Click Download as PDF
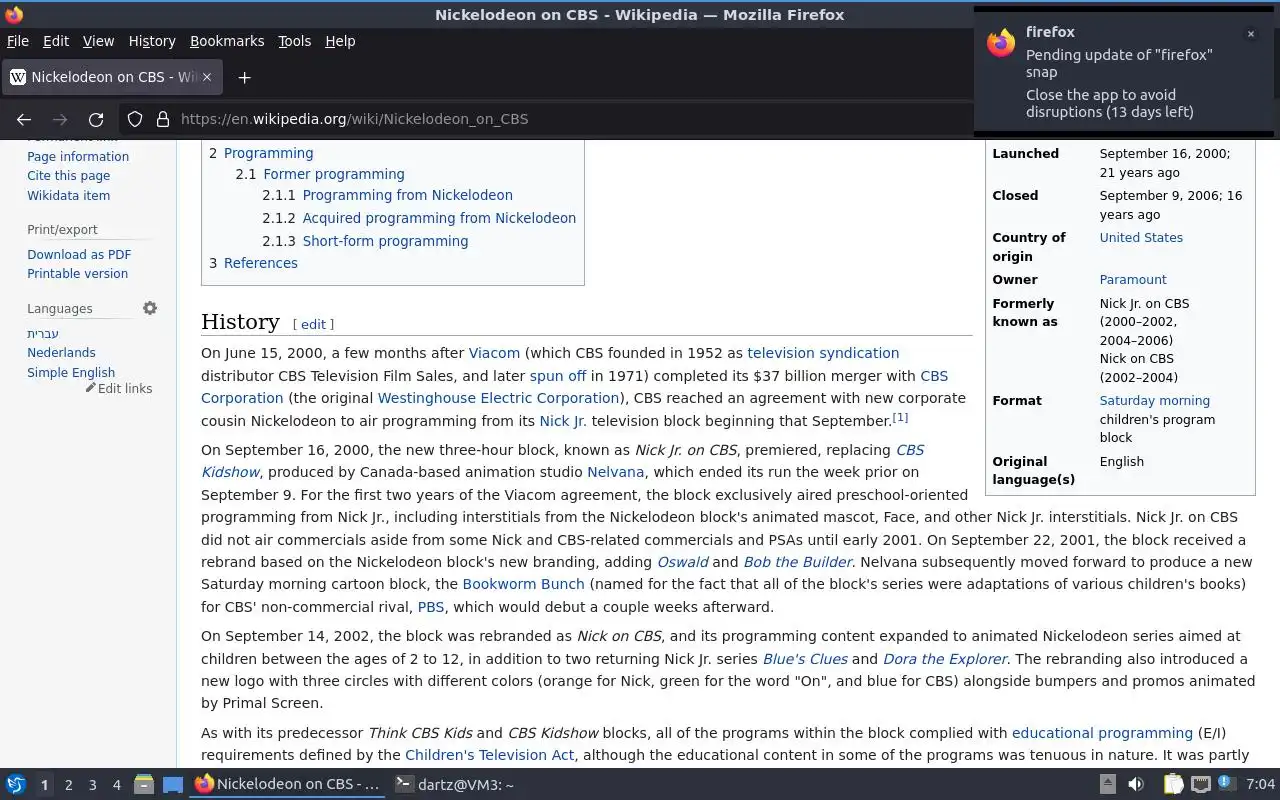This screenshot has width=1280, height=800. click(x=79, y=255)
